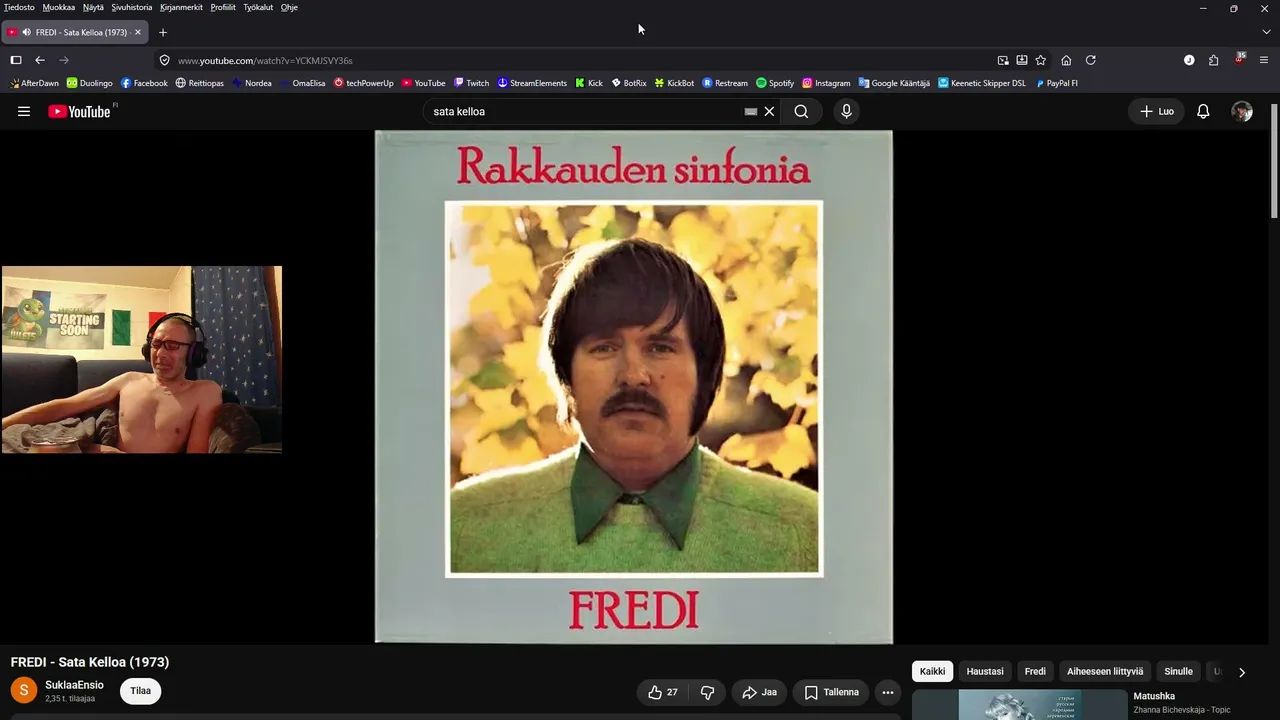Open the Työkalut menu

point(258,7)
